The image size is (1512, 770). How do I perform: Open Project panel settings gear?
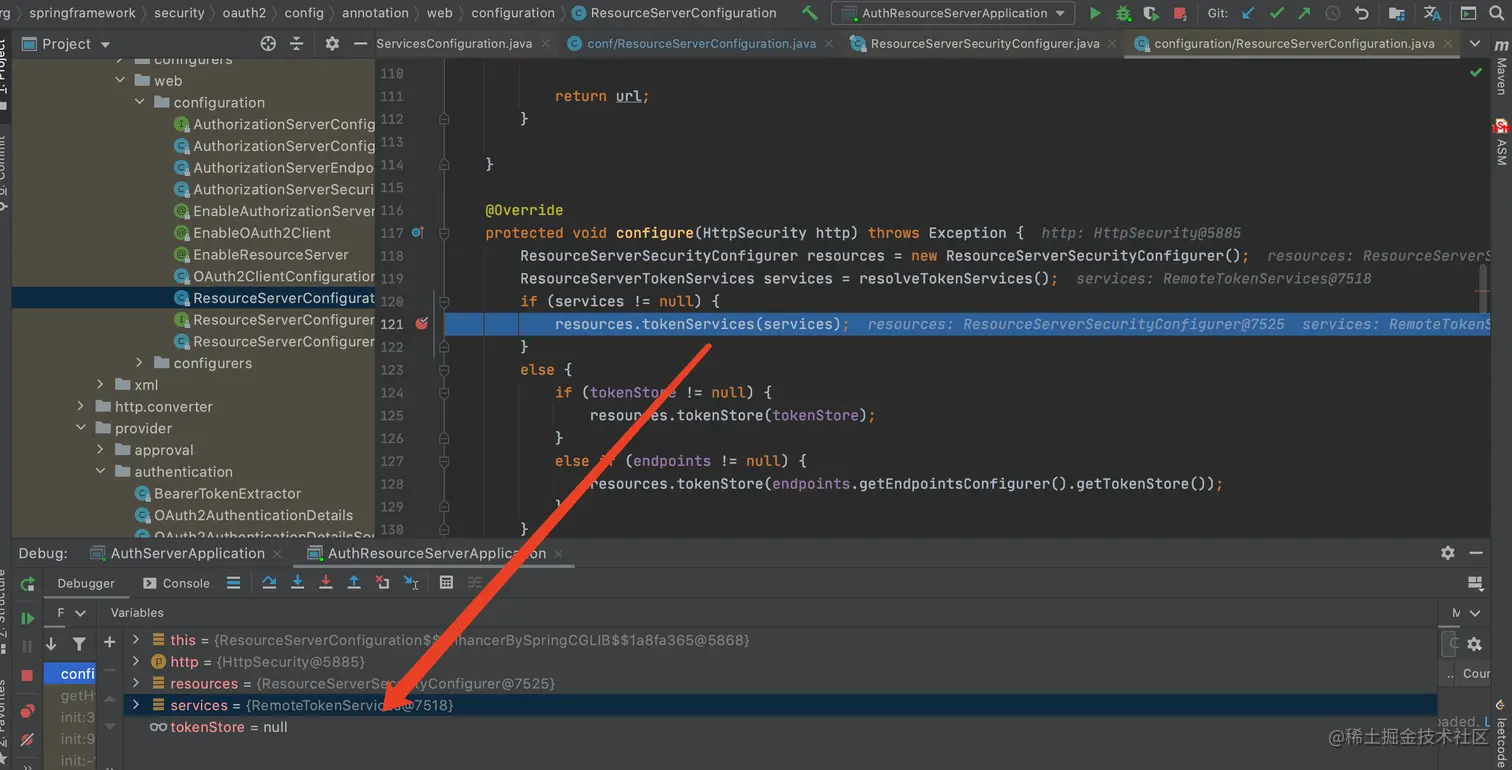pyautogui.click(x=332, y=44)
